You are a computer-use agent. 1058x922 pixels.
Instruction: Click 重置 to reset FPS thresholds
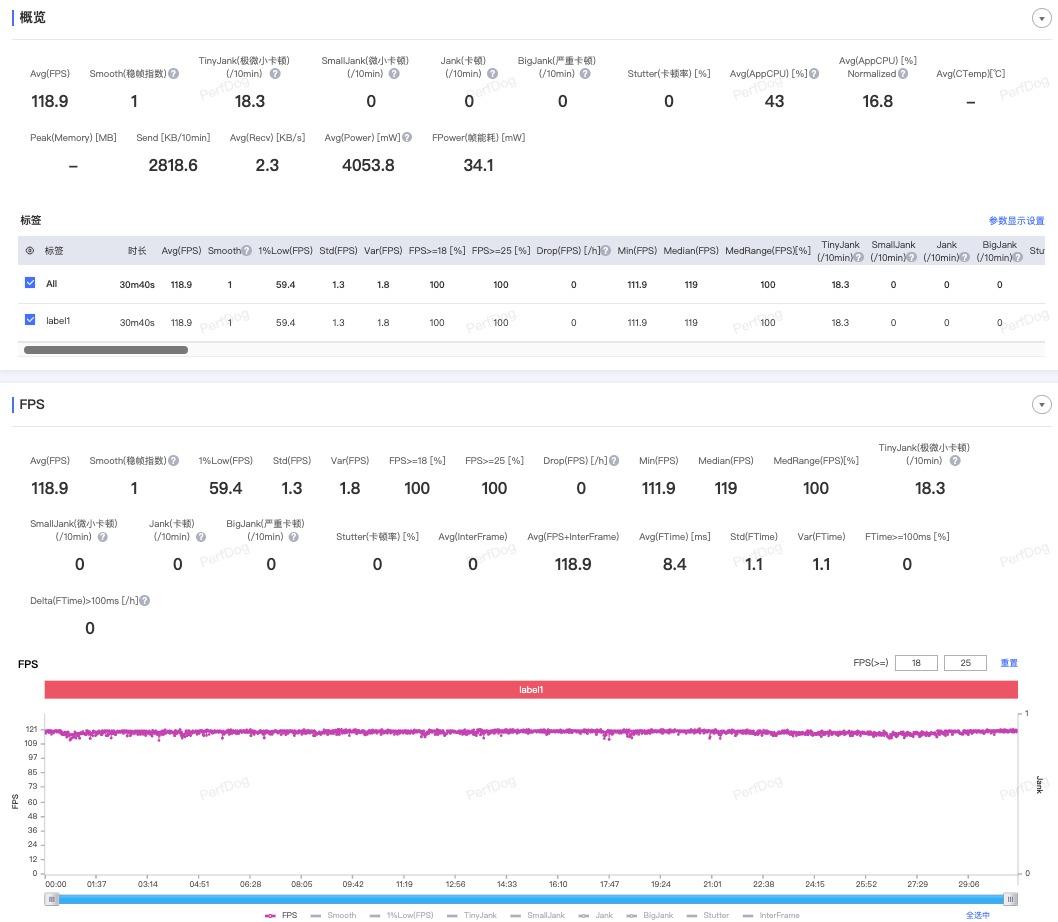point(1009,663)
